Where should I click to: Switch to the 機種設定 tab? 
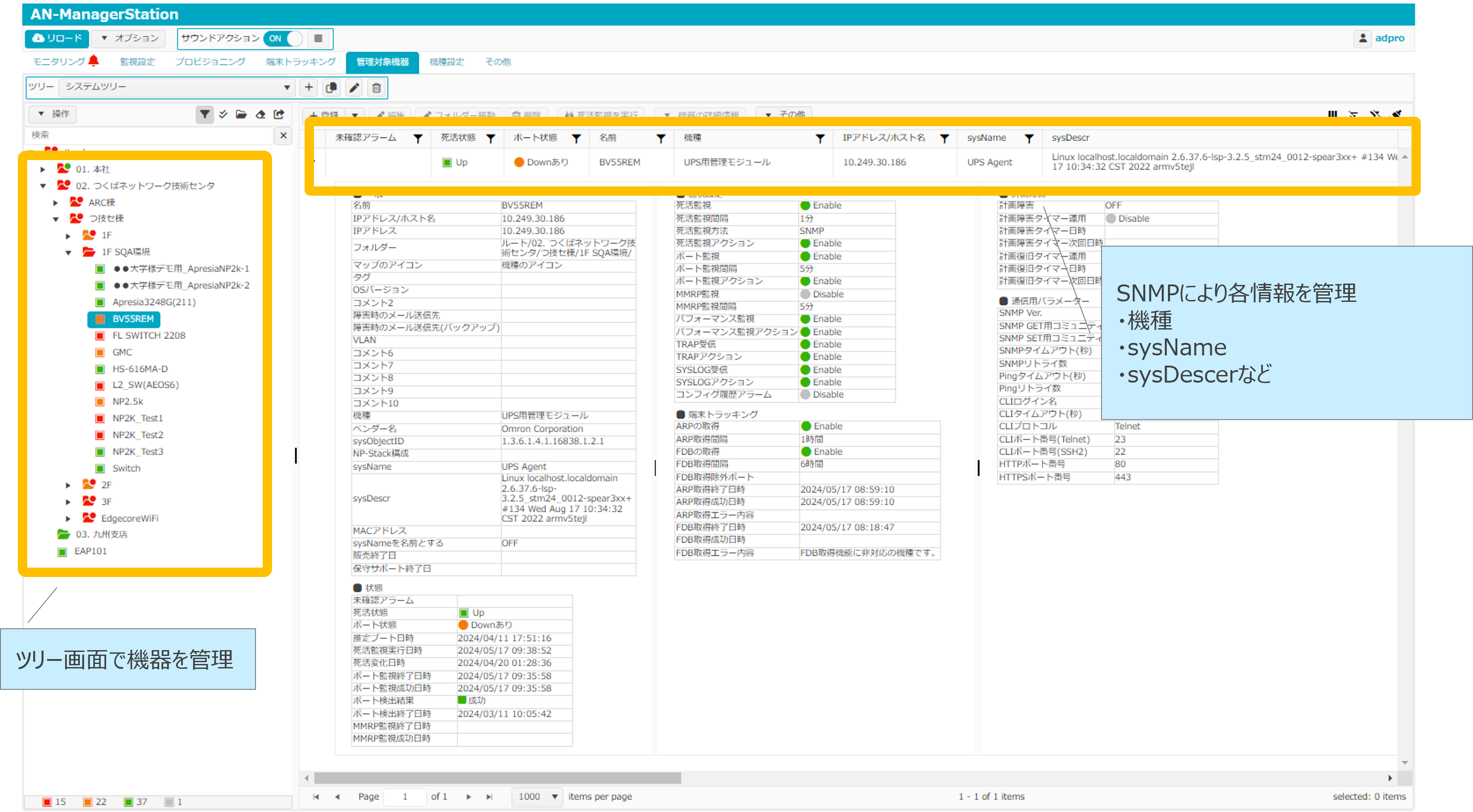(x=446, y=62)
